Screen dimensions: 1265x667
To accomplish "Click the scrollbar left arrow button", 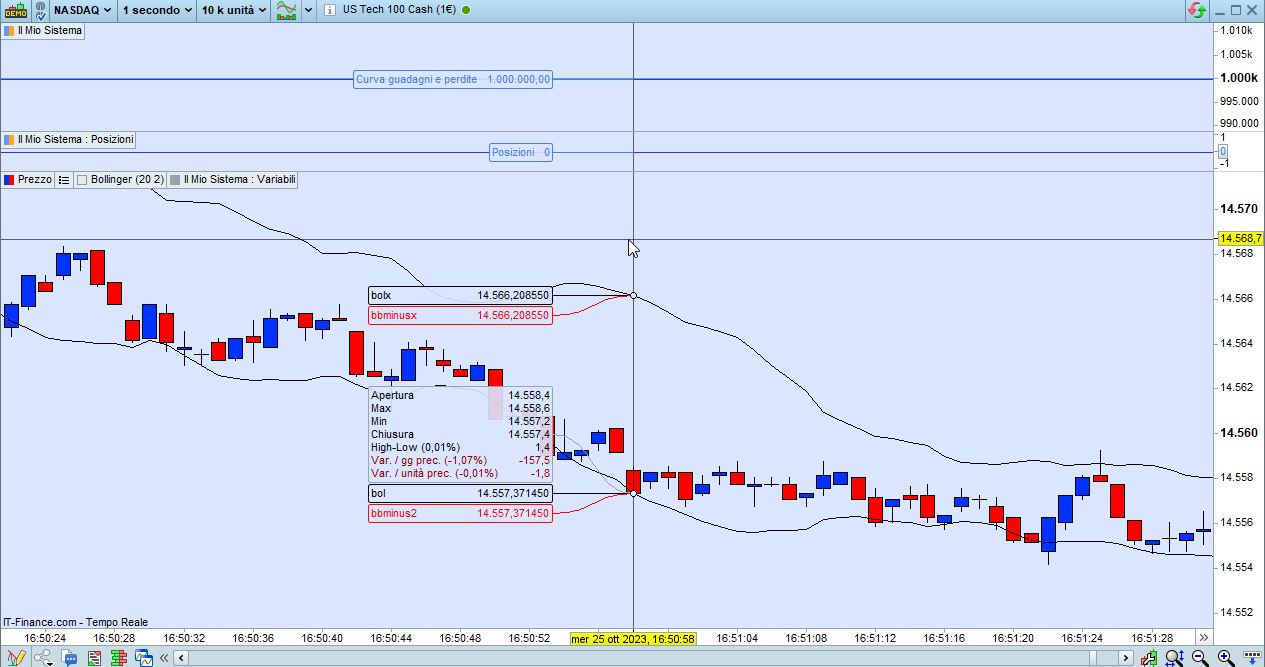I will pyautogui.click(x=181, y=658).
